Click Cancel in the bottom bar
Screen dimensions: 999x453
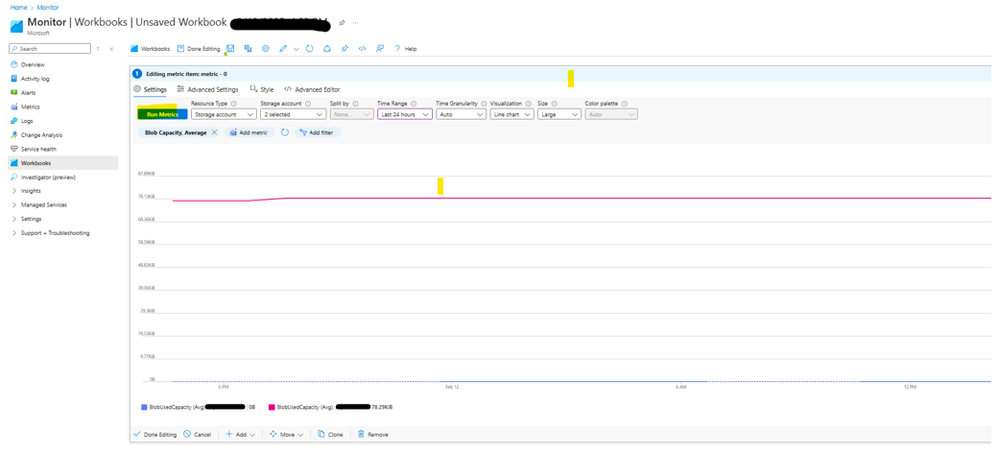coord(198,435)
